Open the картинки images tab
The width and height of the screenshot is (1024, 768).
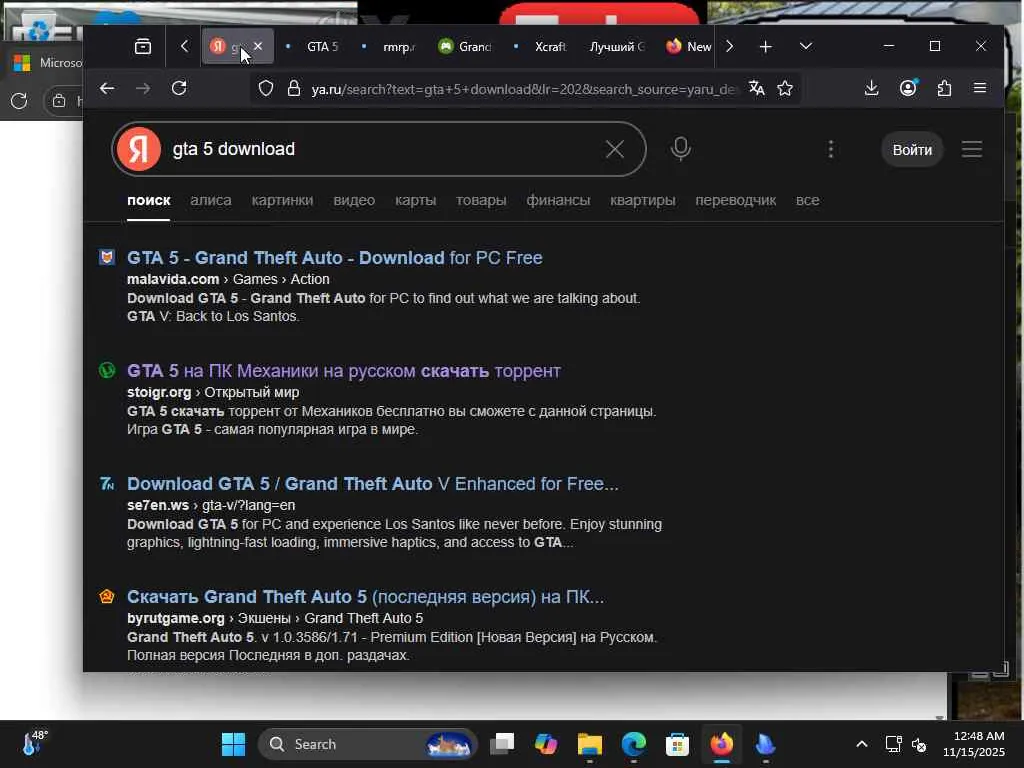[282, 200]
